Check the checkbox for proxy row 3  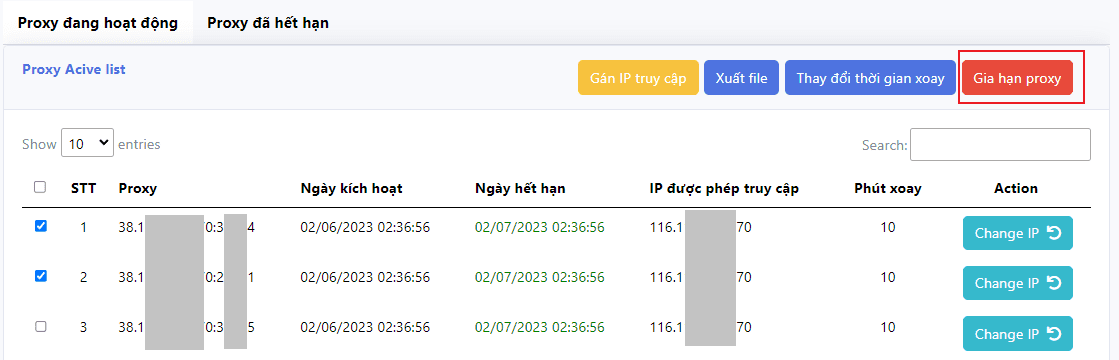tap(41, 326)
